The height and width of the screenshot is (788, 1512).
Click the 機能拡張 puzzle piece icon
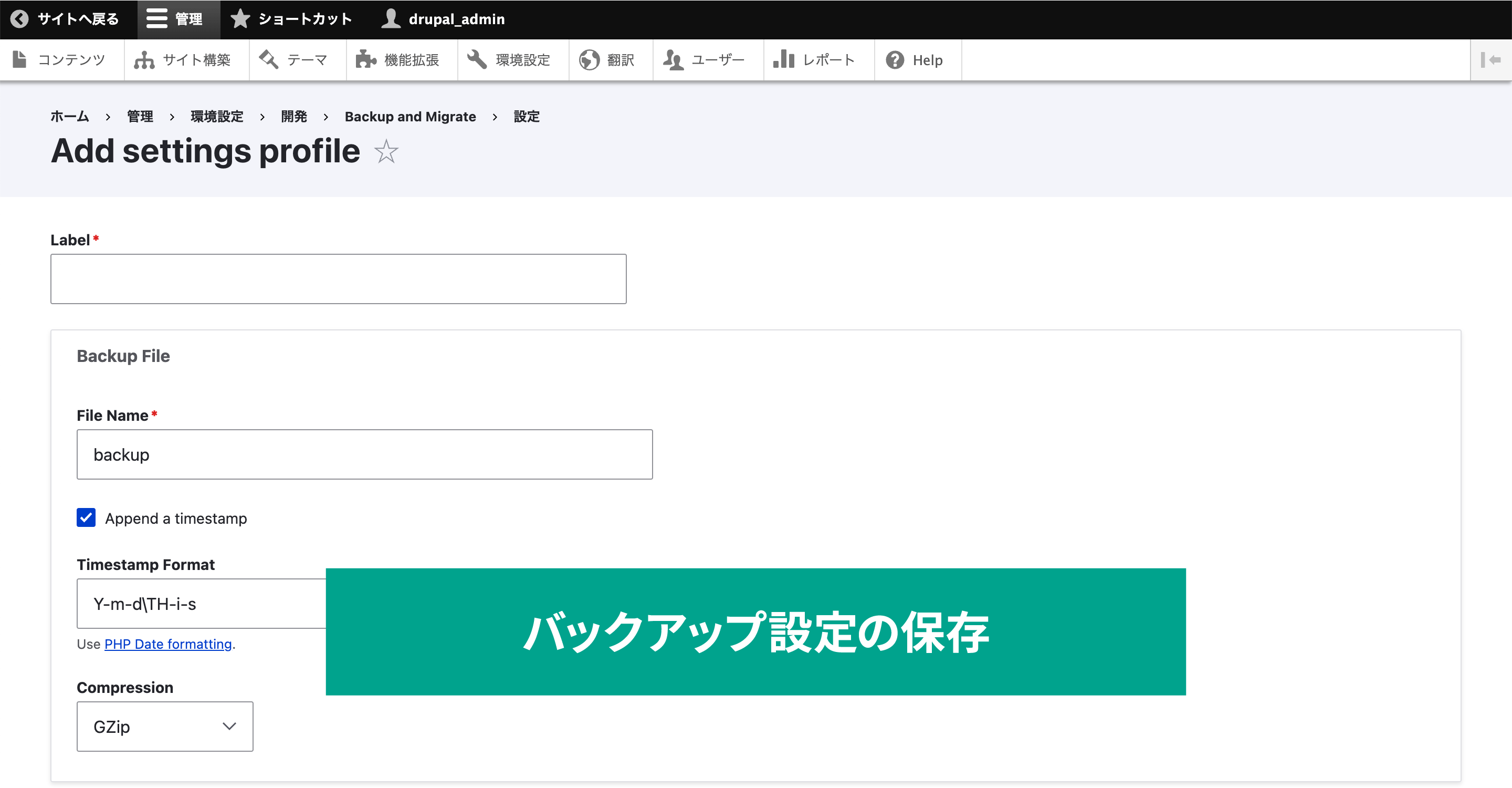366,59
